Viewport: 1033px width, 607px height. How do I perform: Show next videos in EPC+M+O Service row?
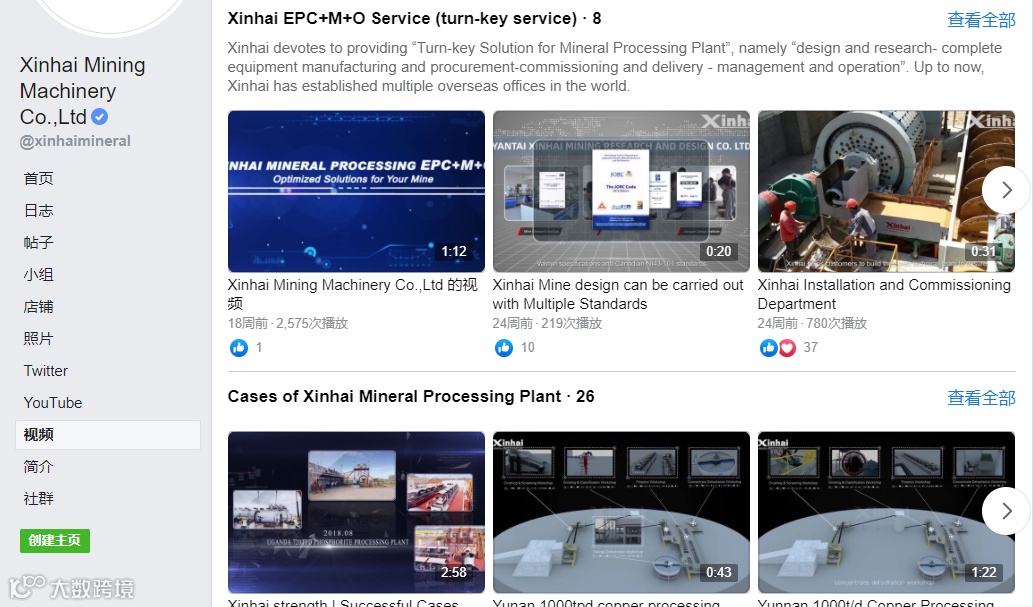(1006, 190)
